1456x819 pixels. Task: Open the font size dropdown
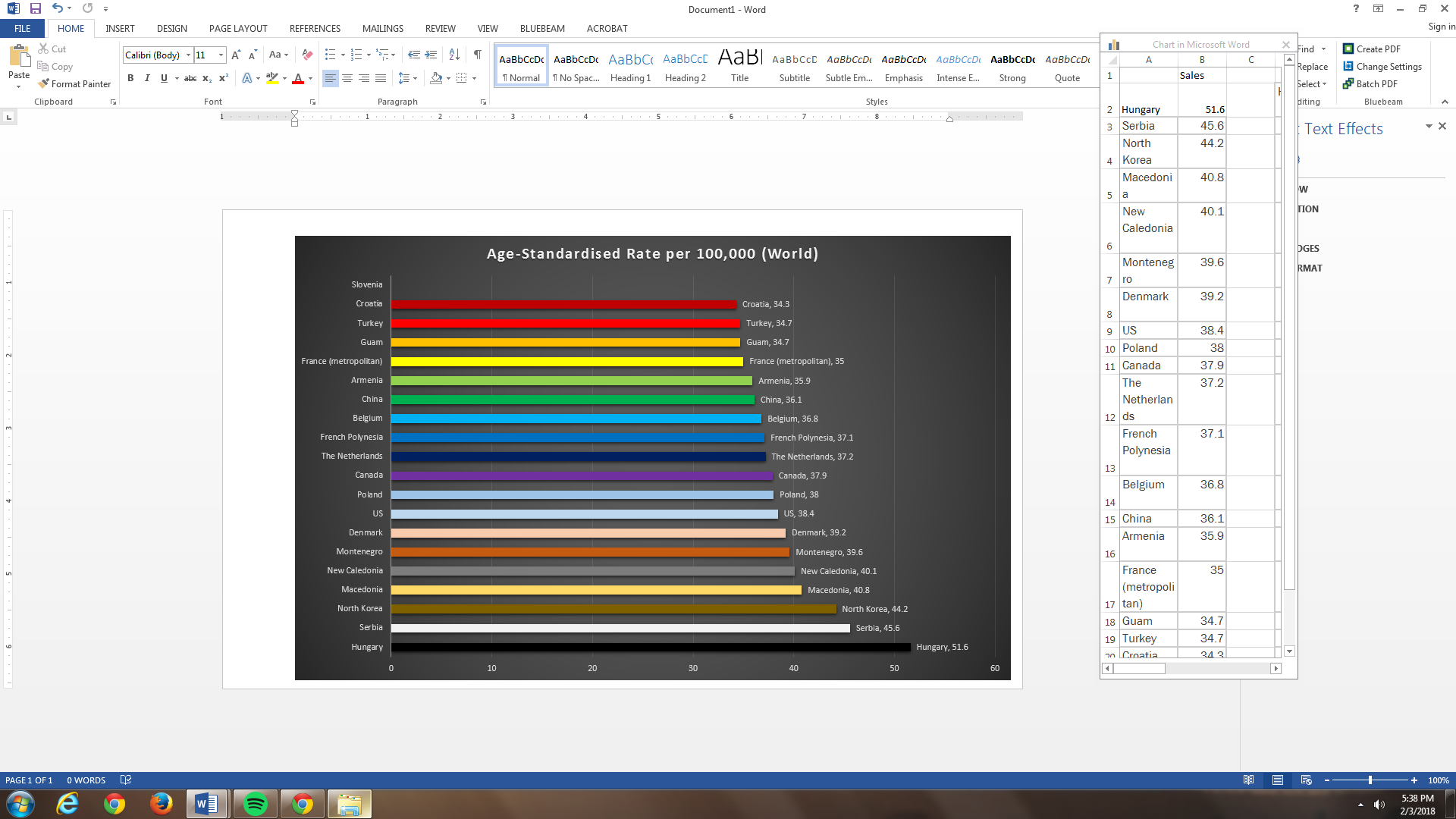pyautogui.click(x=221, y=55)
